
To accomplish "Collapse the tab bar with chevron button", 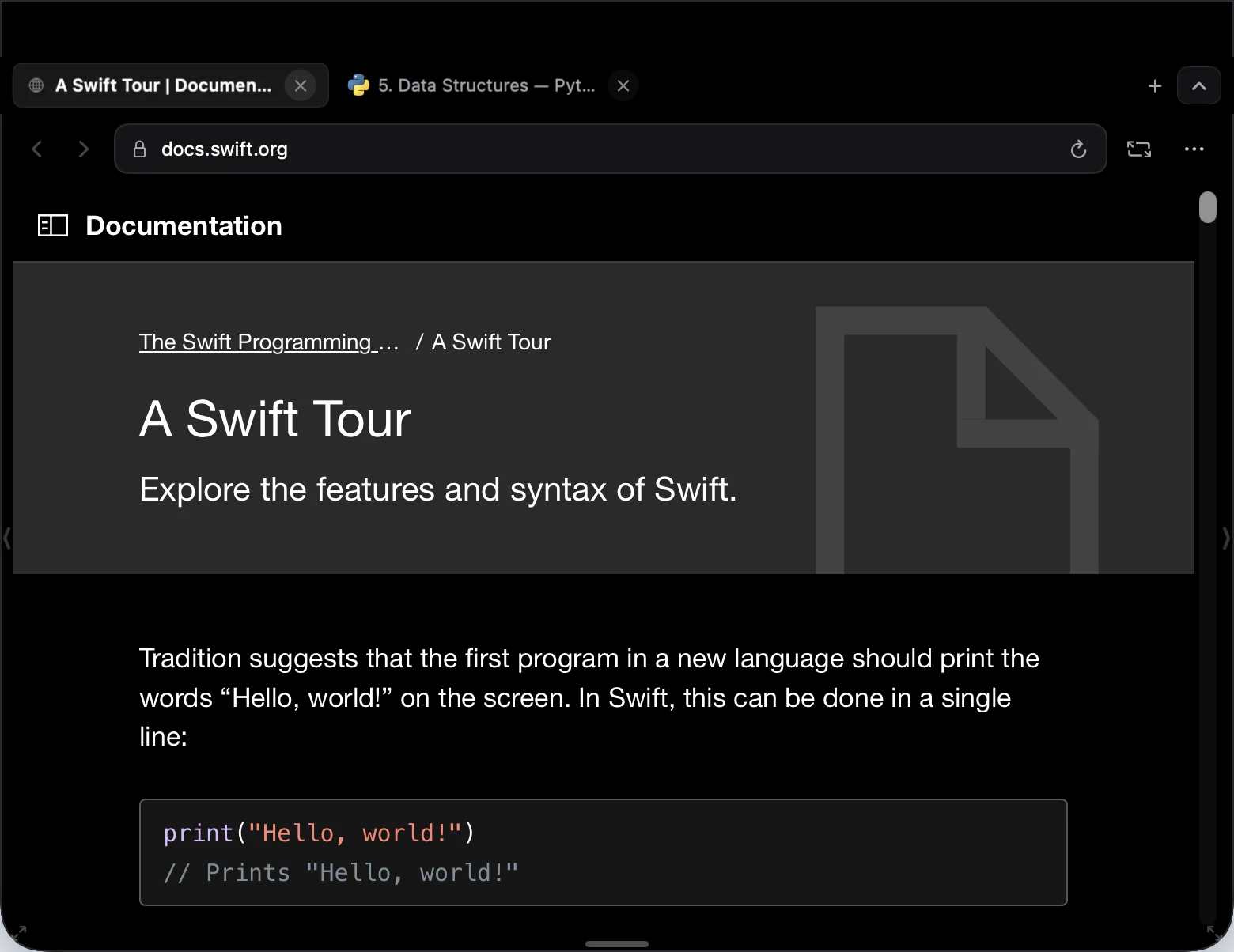I will tap(1199, 85).
